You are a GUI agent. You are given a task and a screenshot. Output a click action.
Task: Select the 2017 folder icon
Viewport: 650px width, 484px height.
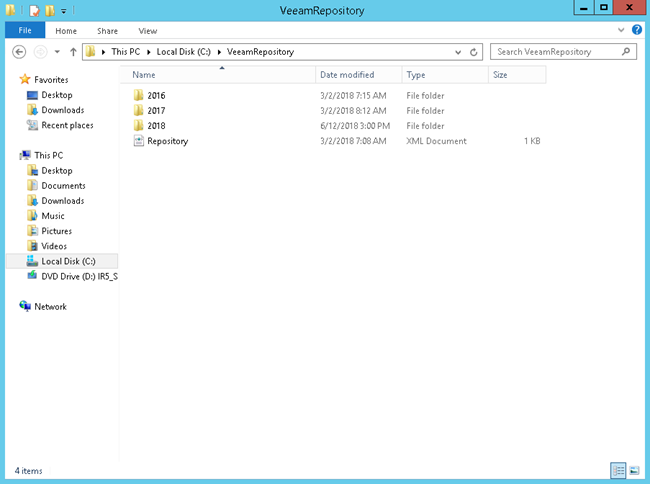click(138, 110)
